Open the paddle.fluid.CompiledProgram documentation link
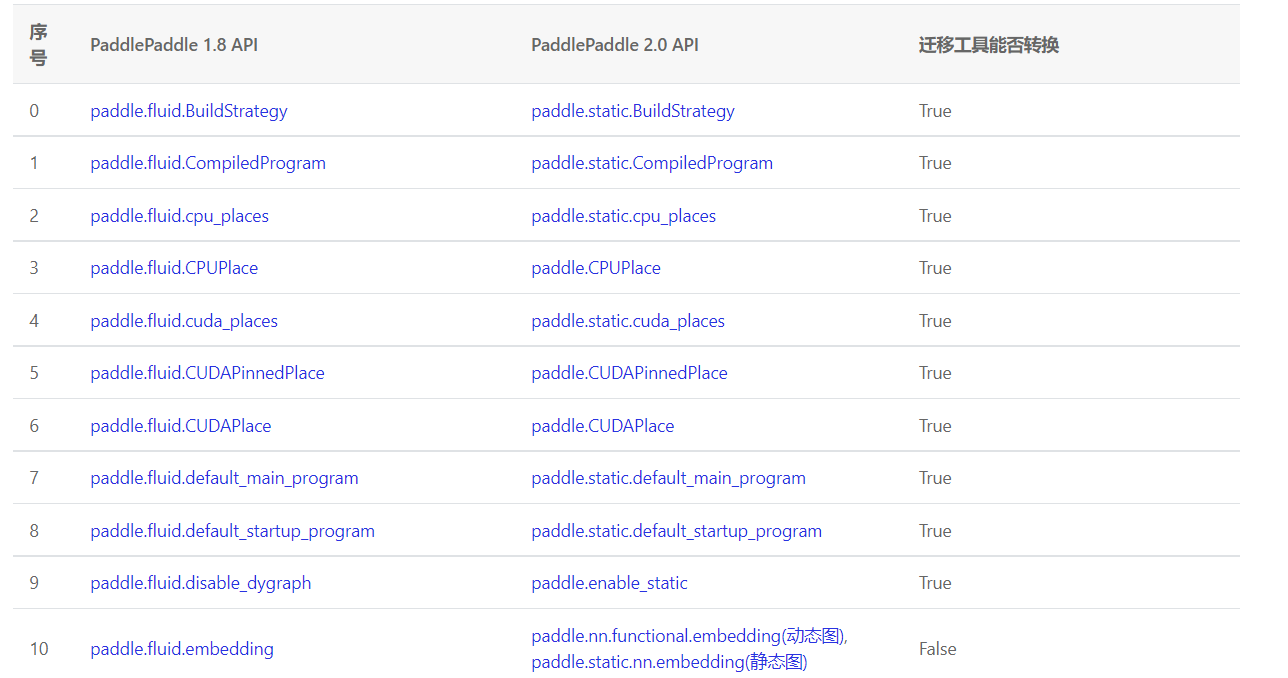This screenshot has width=1288, height=678. point(207,163)
